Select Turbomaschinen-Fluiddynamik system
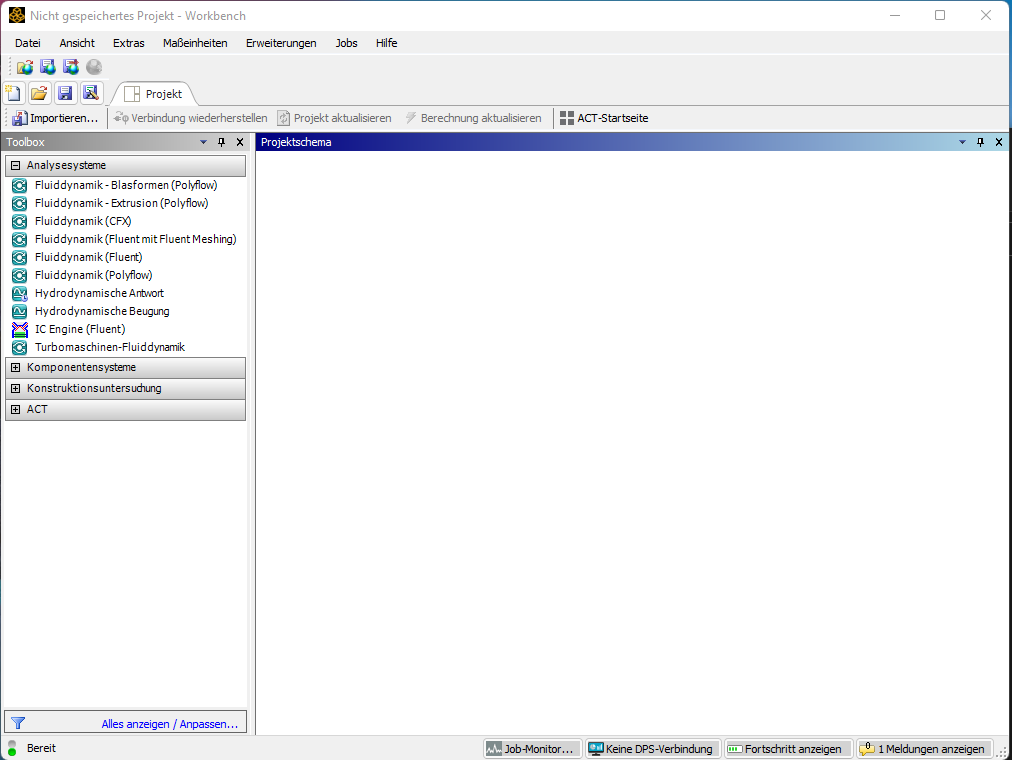Image resolution: width=1012 pixels, height=760 pixels. (110, 348)
